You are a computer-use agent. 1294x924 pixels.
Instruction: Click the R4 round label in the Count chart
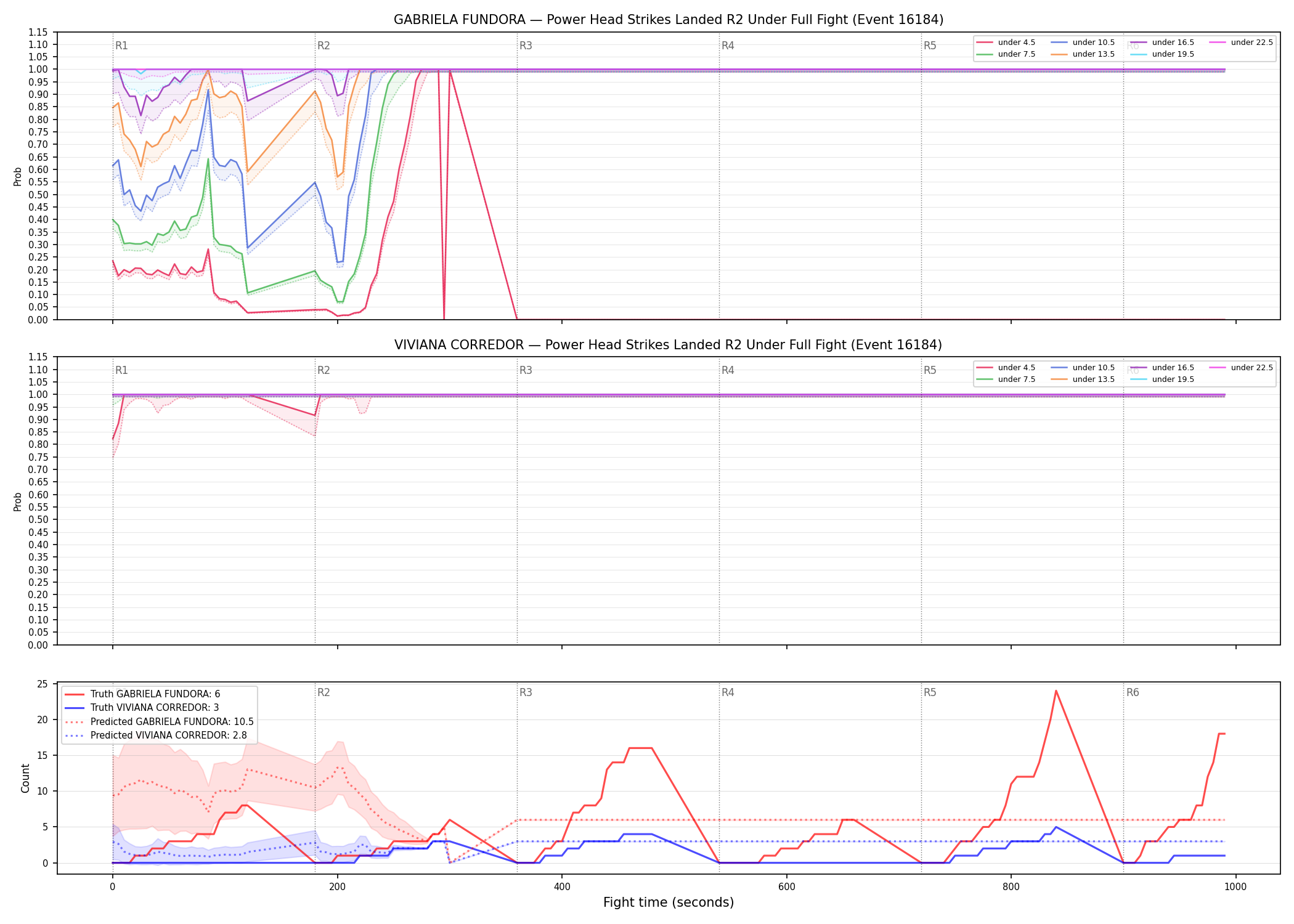[x=728, y=692]
